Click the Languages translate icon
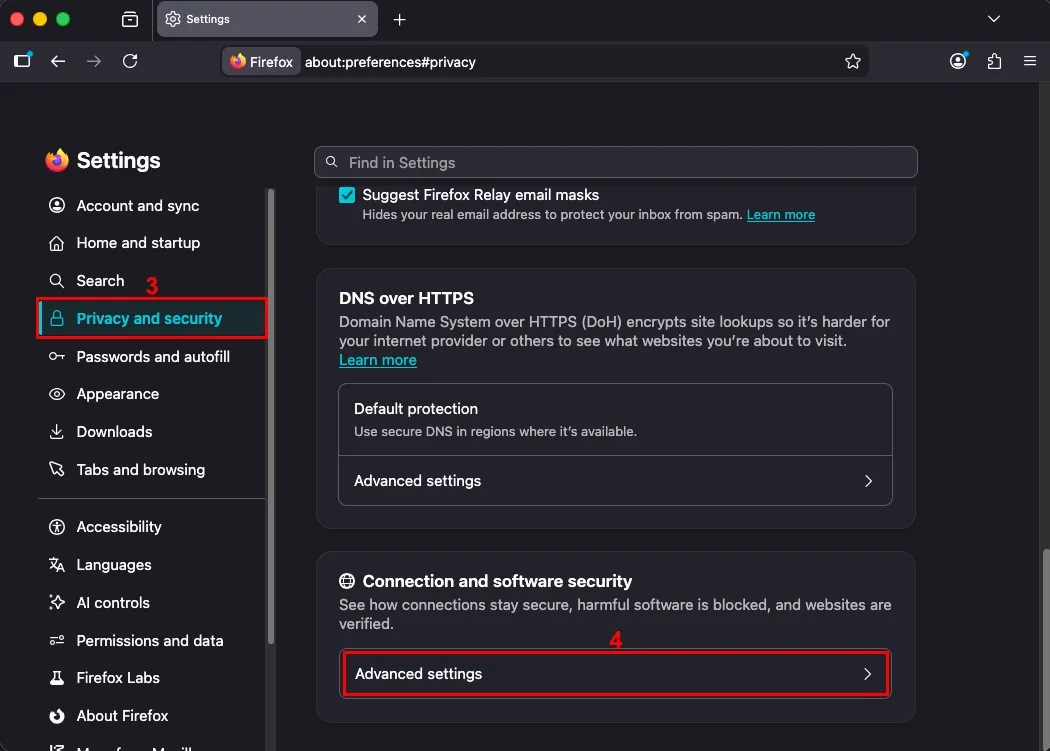This screenshot has width=1050, height=751. (x=57, y=565)
